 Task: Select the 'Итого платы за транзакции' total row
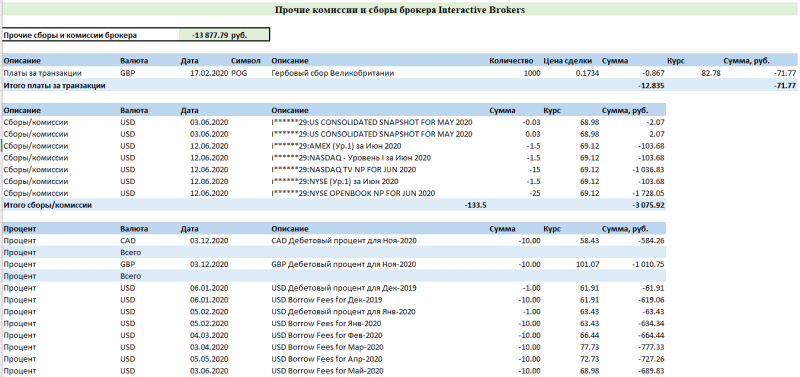[399, 86]
